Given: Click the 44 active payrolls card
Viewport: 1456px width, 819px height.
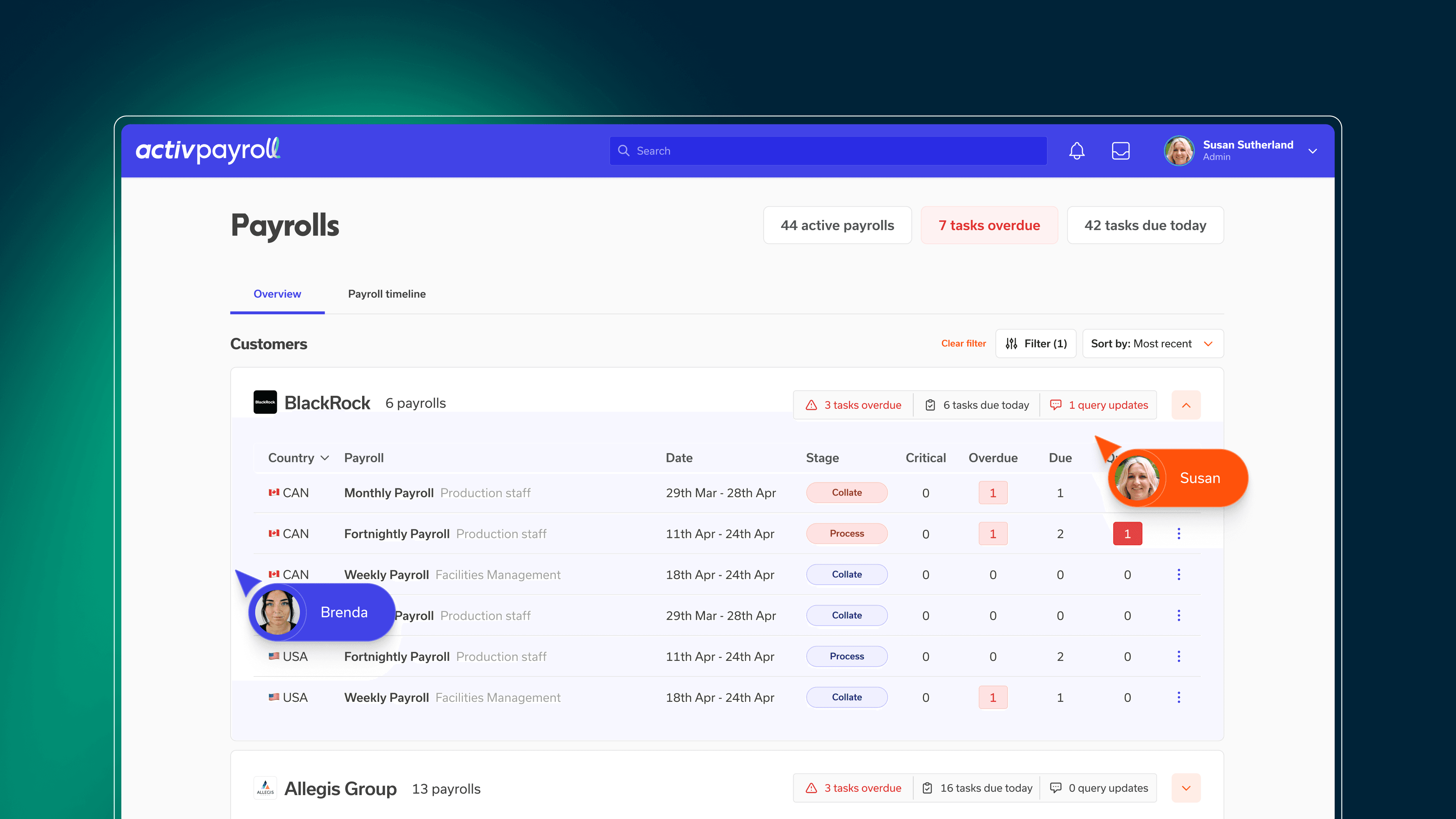Looking at the screenshot, I should point(837,225).
